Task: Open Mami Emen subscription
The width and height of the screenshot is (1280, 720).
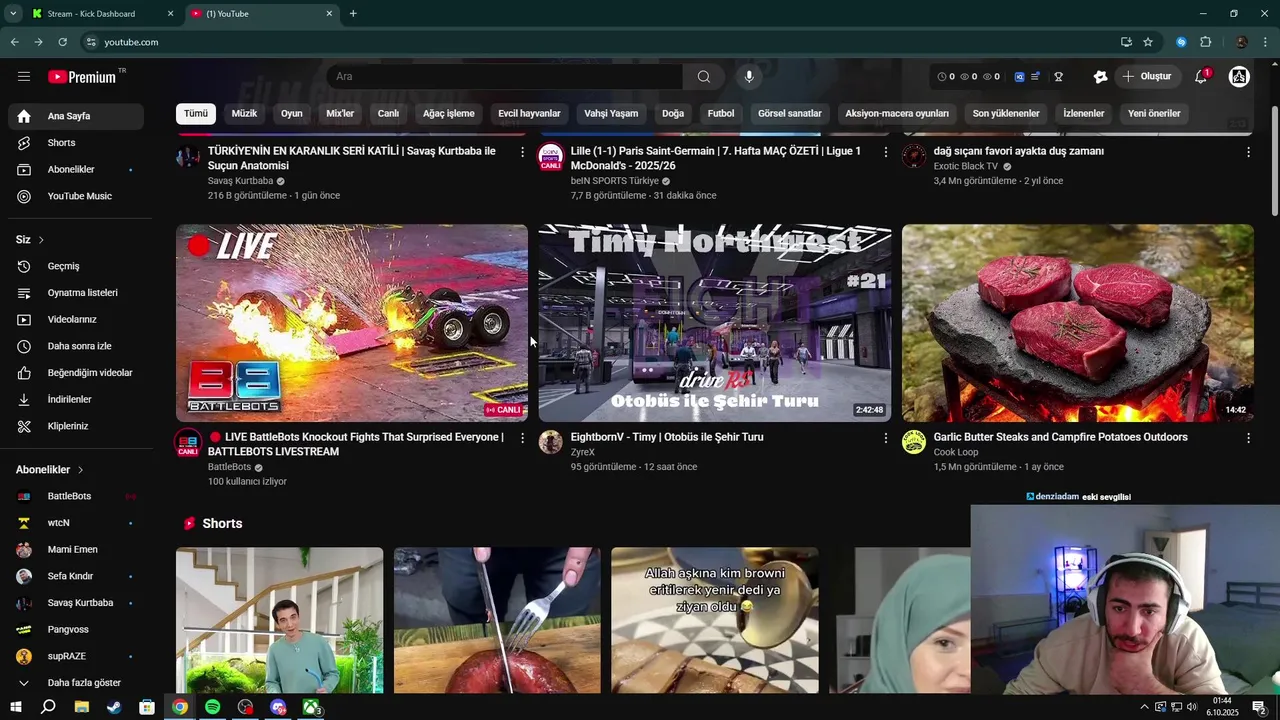Action: [x=76, y=549]
